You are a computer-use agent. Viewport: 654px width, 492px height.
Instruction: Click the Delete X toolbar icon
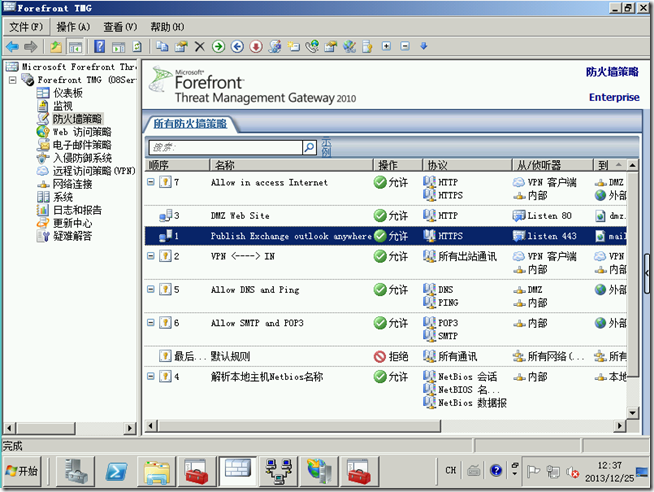200,46
